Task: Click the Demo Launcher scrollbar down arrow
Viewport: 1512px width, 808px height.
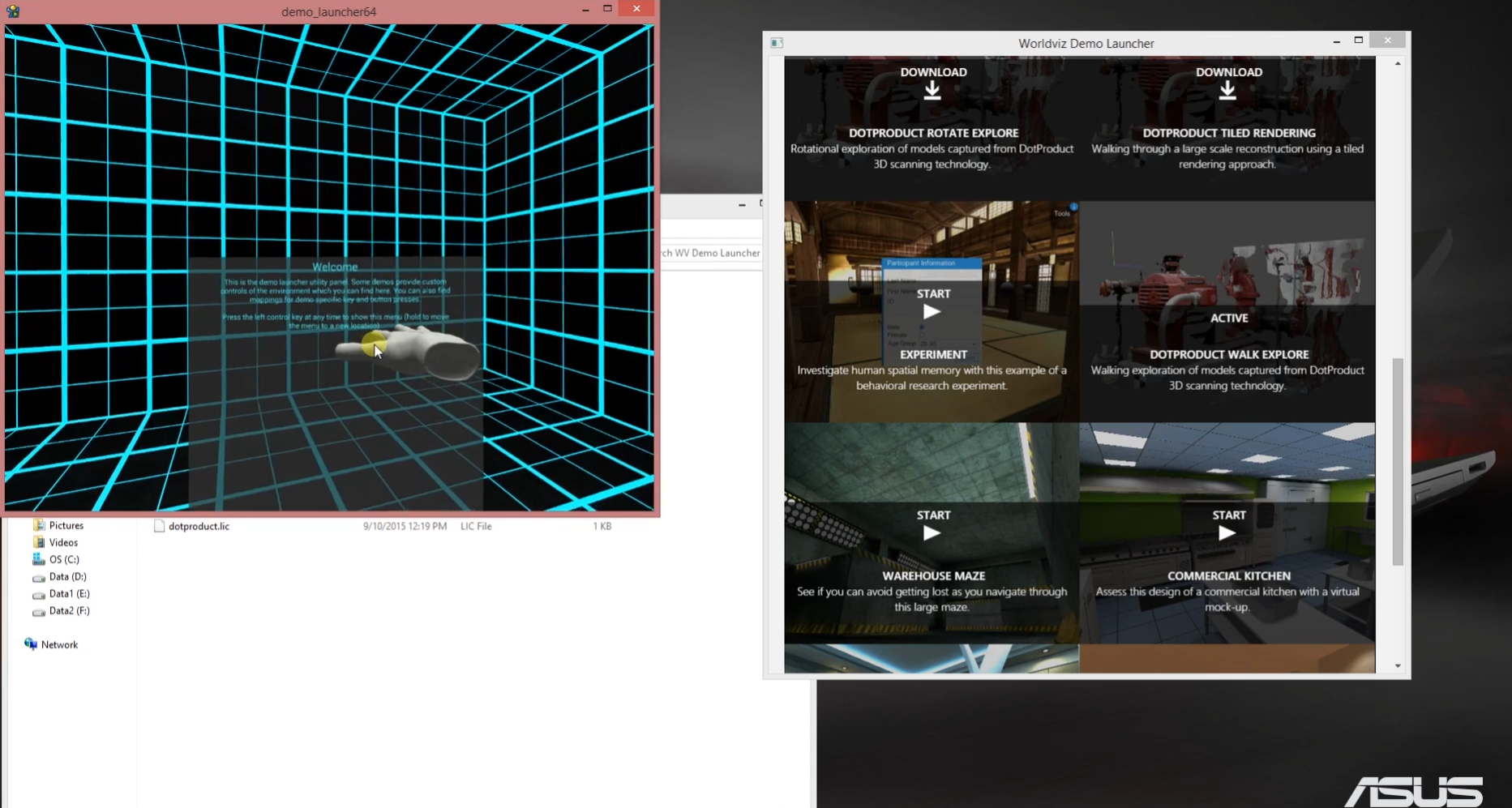Action: (x=1398, y=666)
